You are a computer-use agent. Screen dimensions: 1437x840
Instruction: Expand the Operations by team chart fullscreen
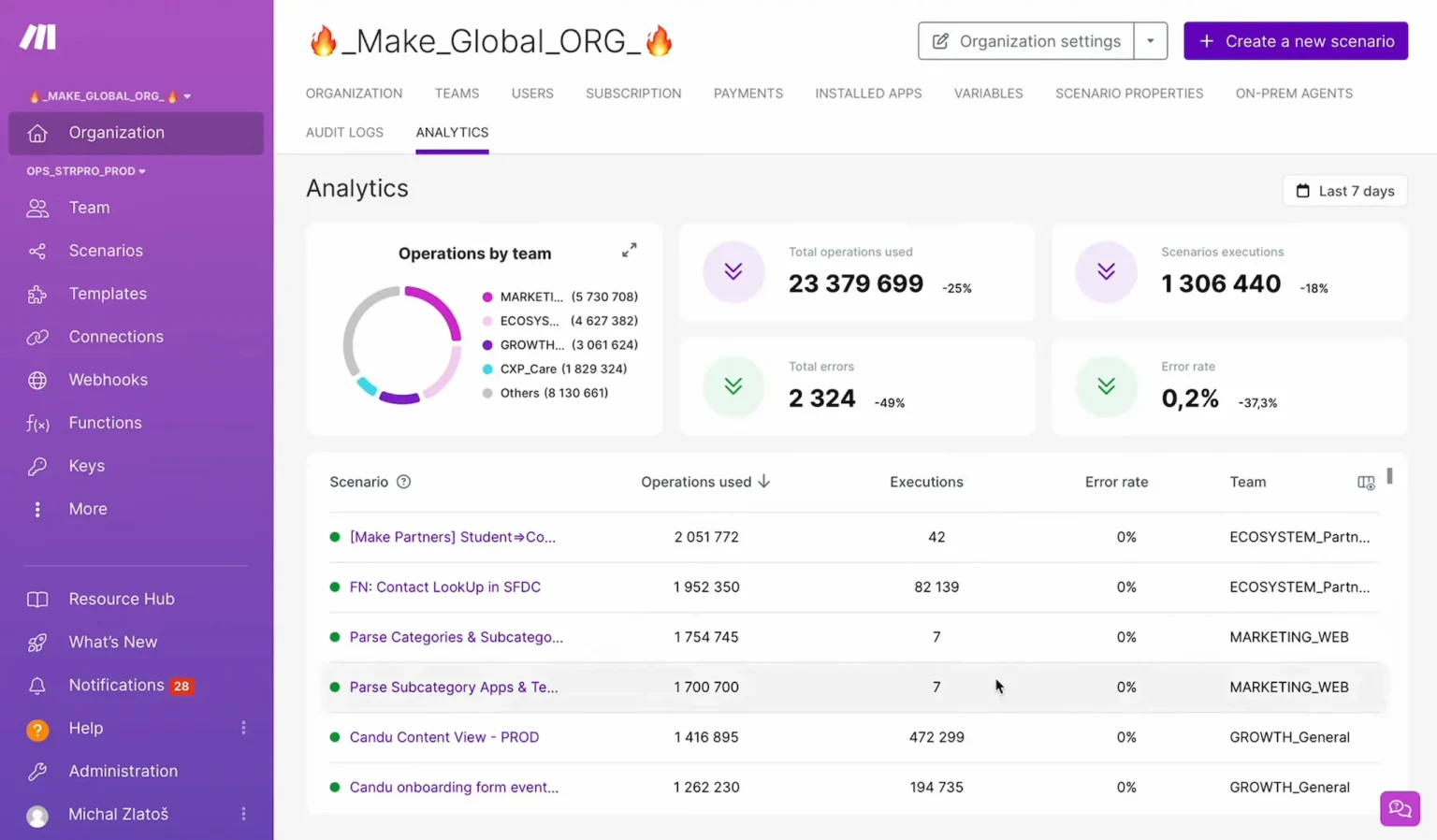(x=629, y=251)
